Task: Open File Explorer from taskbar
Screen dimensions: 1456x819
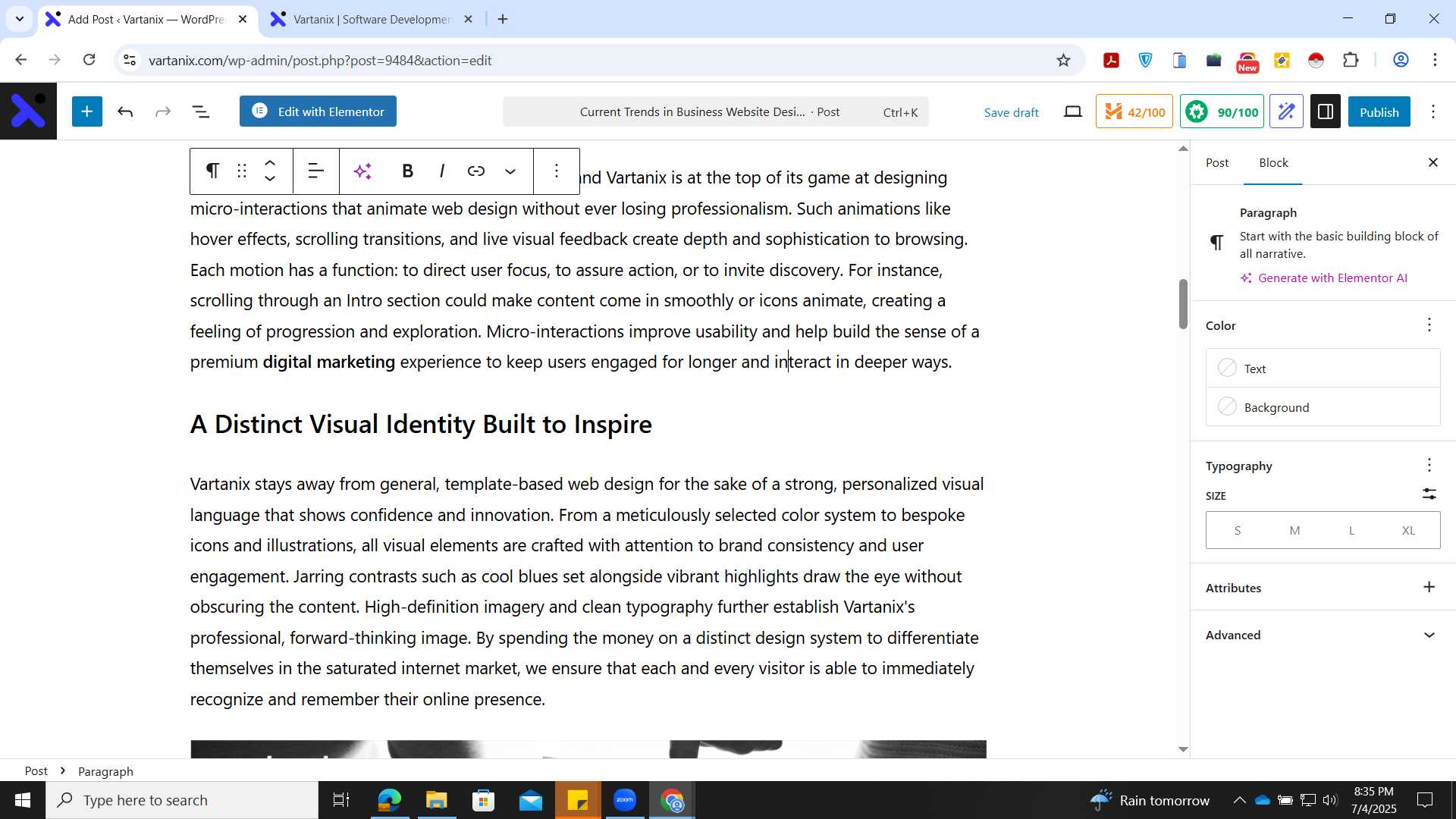Action: pyautogui.click(x=436, y=800)
